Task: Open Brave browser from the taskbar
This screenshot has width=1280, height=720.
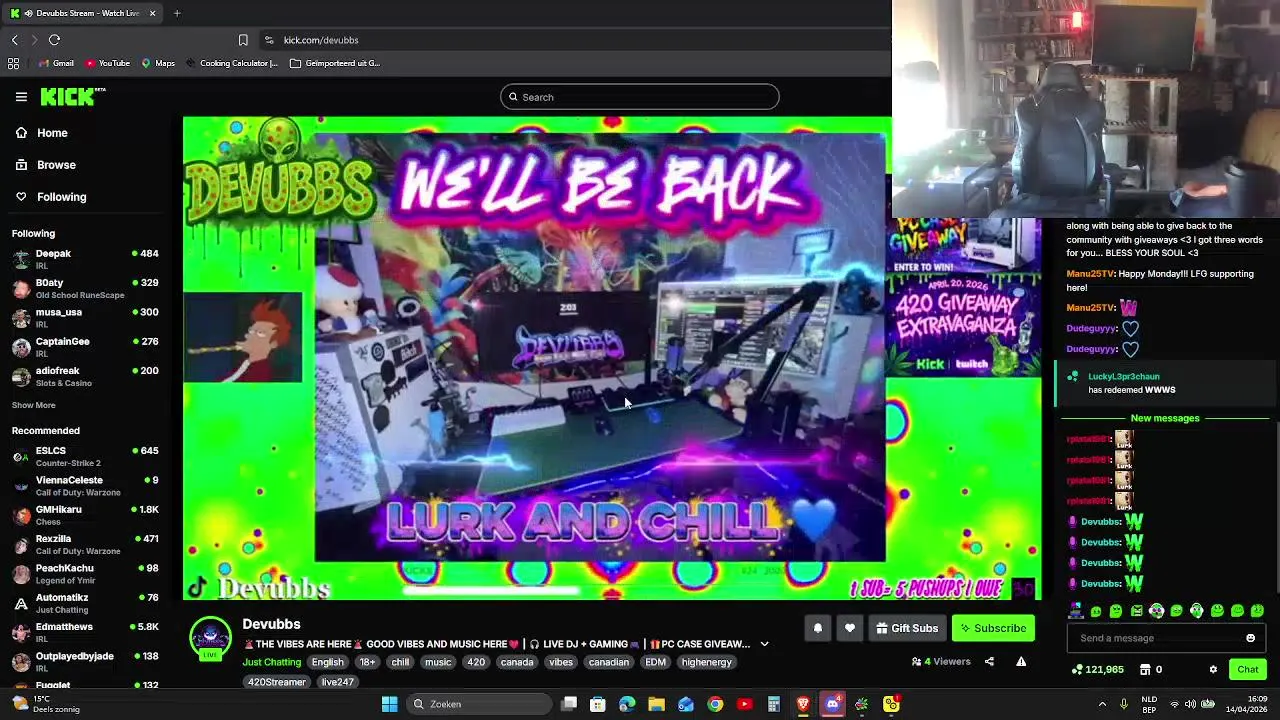Action: coord(803,704)
